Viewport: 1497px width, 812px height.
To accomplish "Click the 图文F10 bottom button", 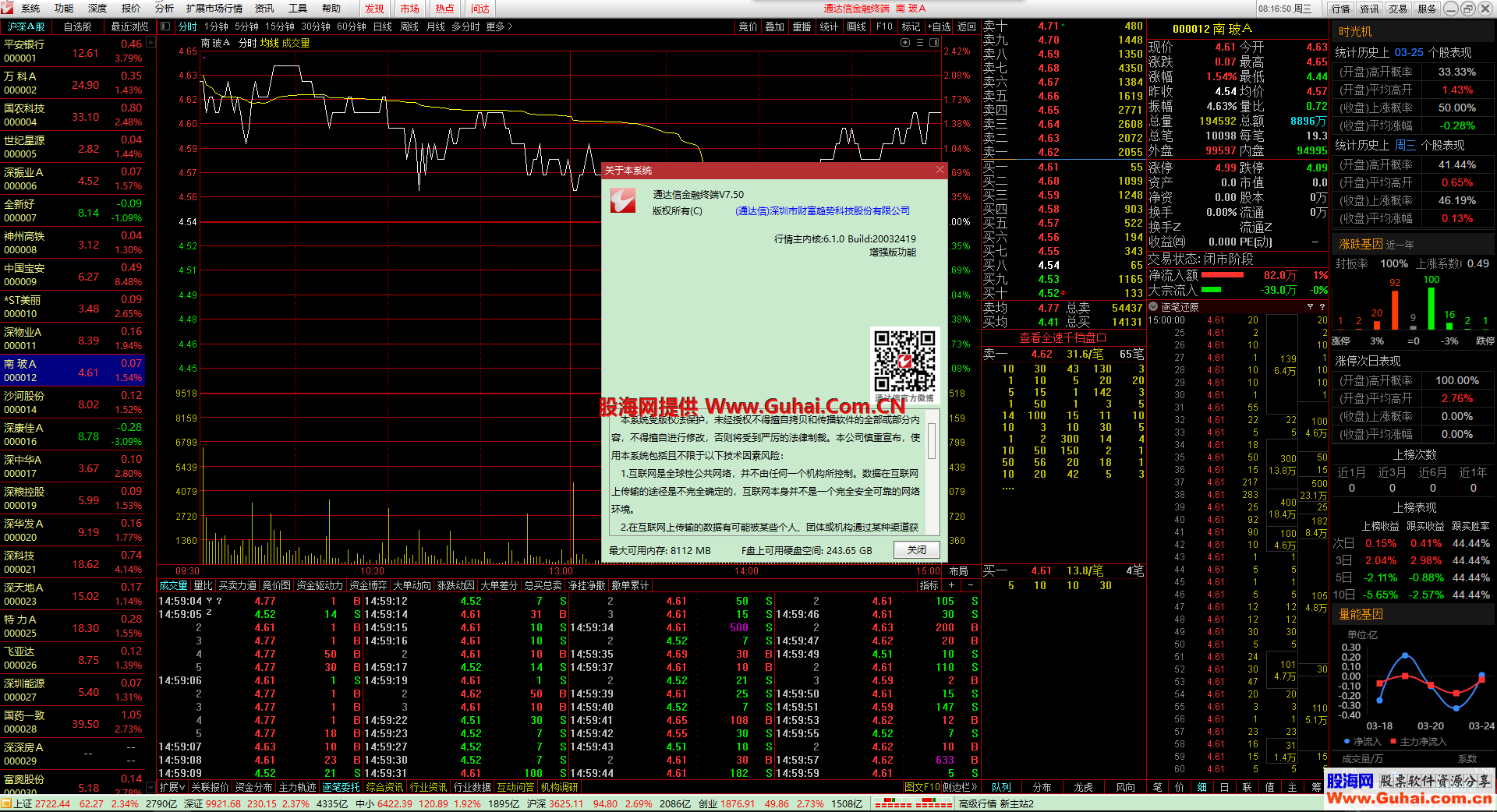I will [922, 787].
